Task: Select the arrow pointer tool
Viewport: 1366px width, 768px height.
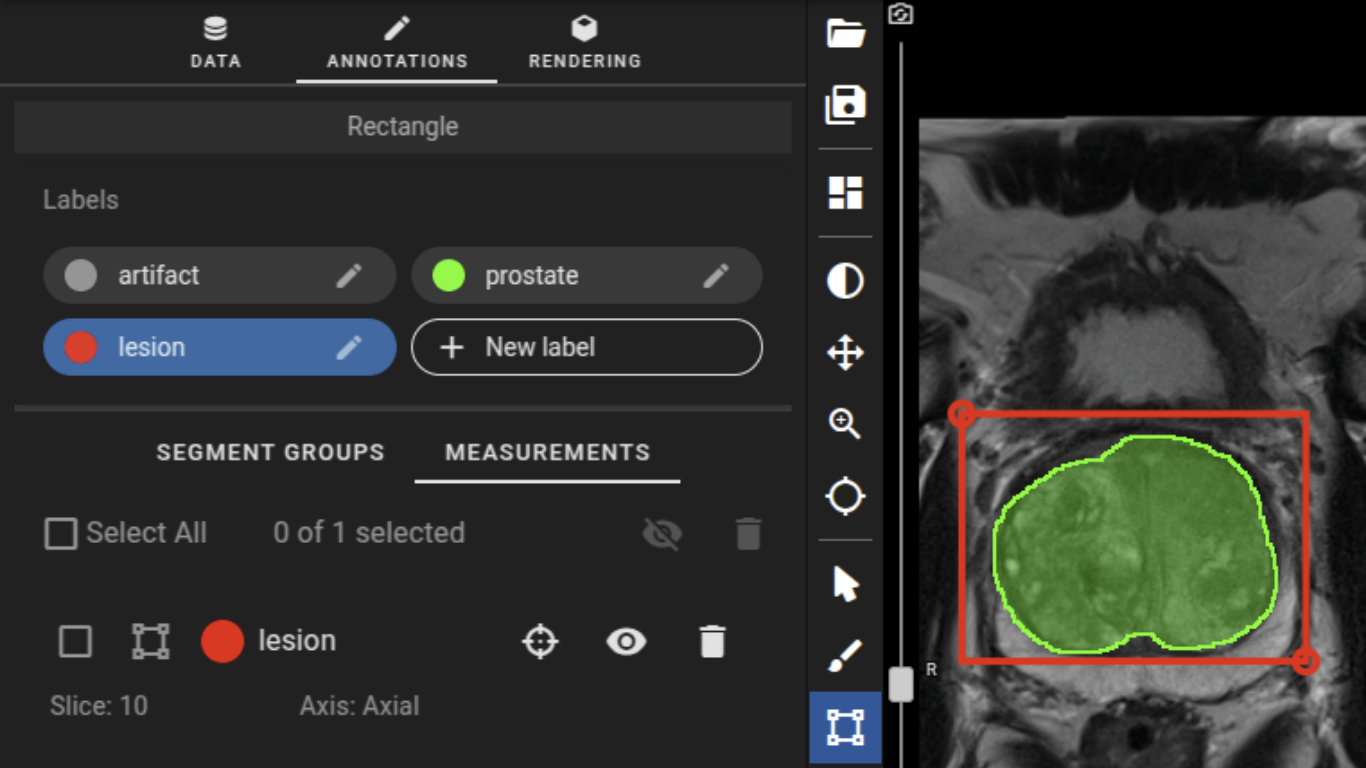Action: (845, 584)
